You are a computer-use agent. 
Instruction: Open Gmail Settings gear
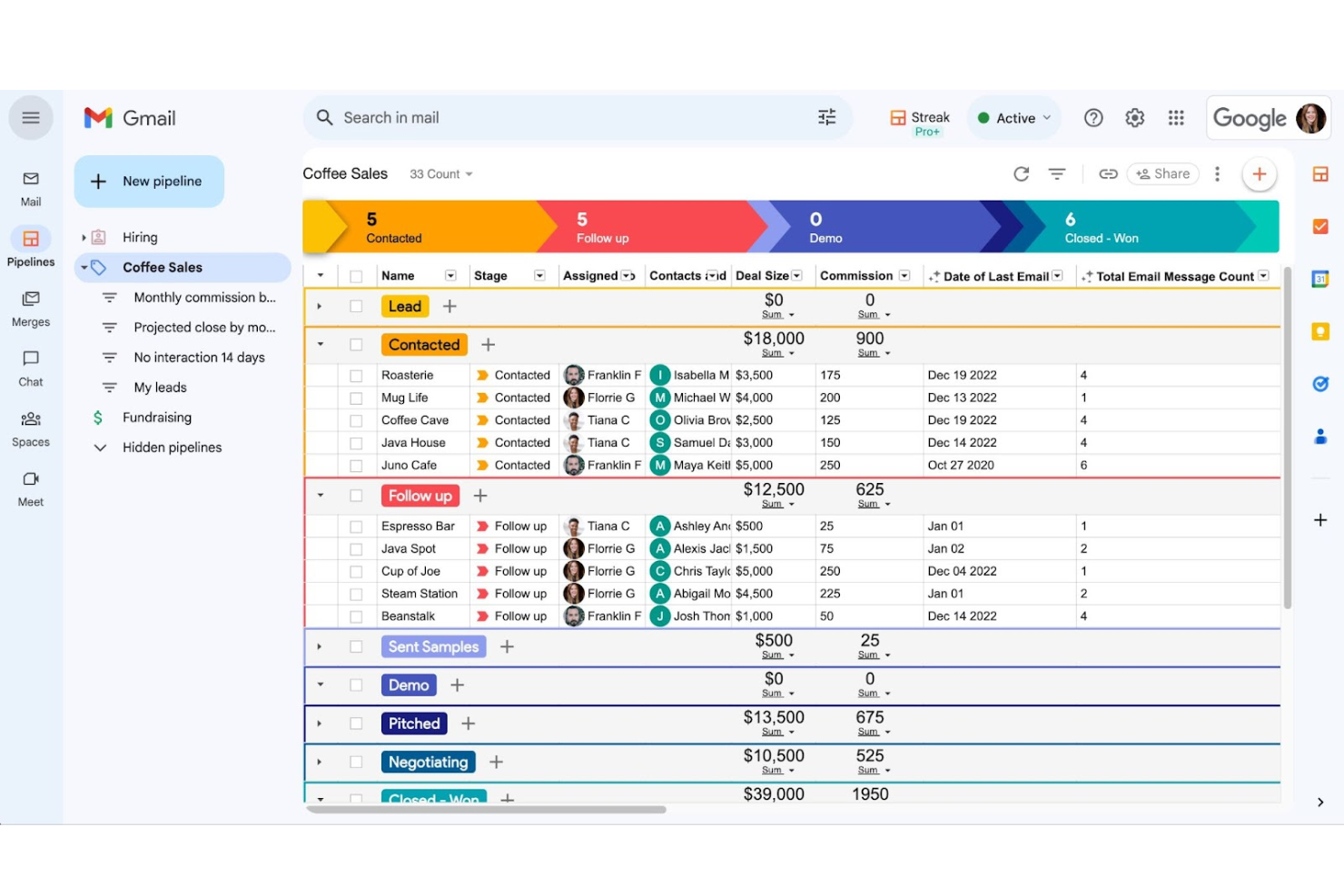(x=1134, y=118)
